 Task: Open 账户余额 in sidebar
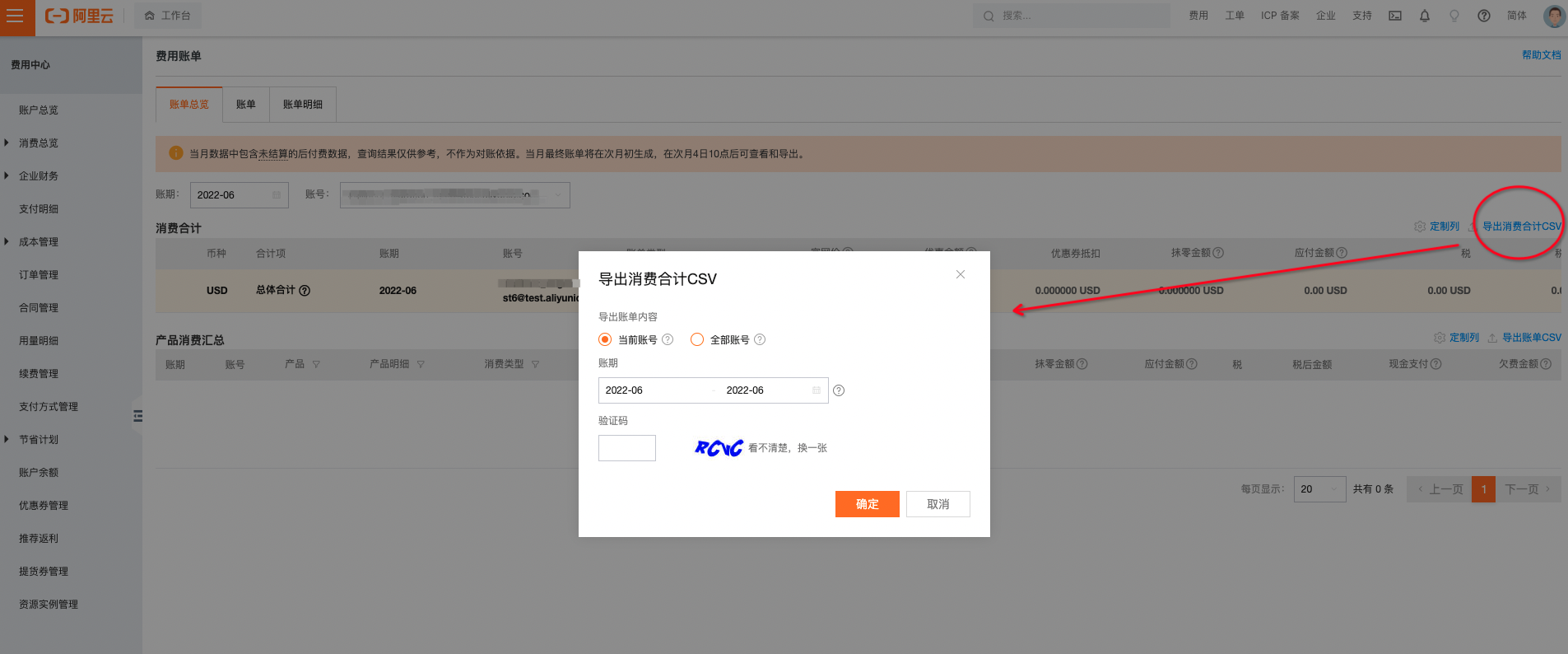point(39,473)
